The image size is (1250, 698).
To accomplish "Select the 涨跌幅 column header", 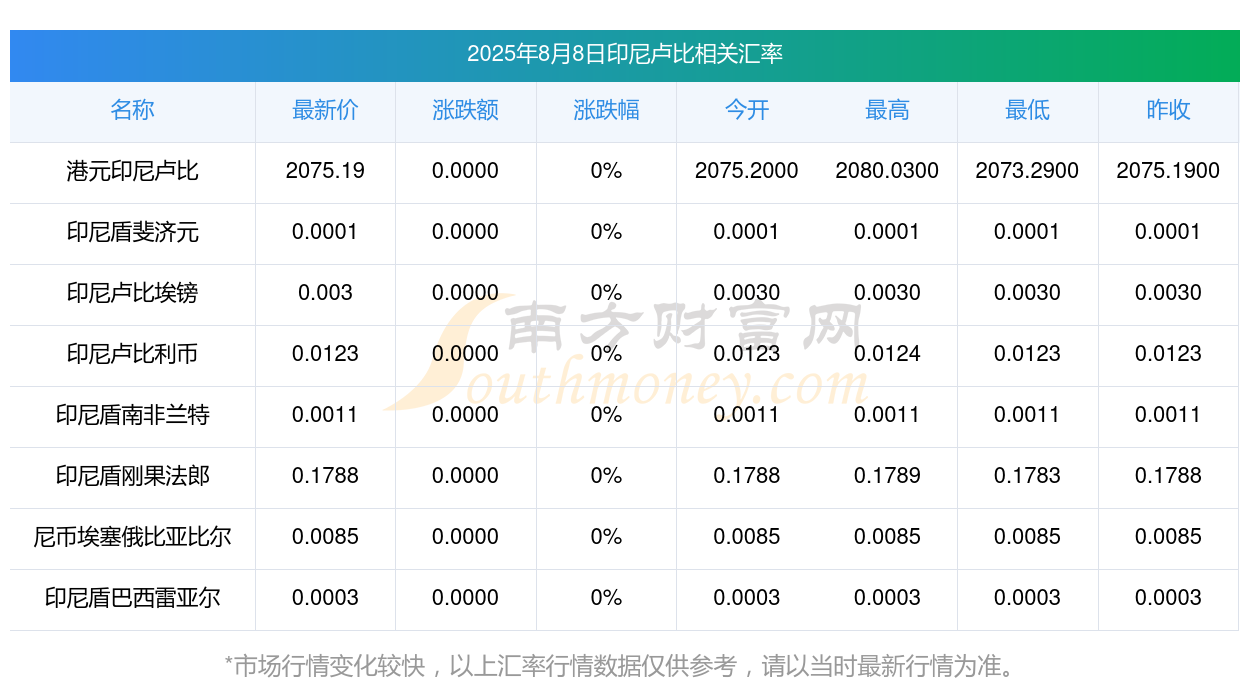I will pos(606,110).
